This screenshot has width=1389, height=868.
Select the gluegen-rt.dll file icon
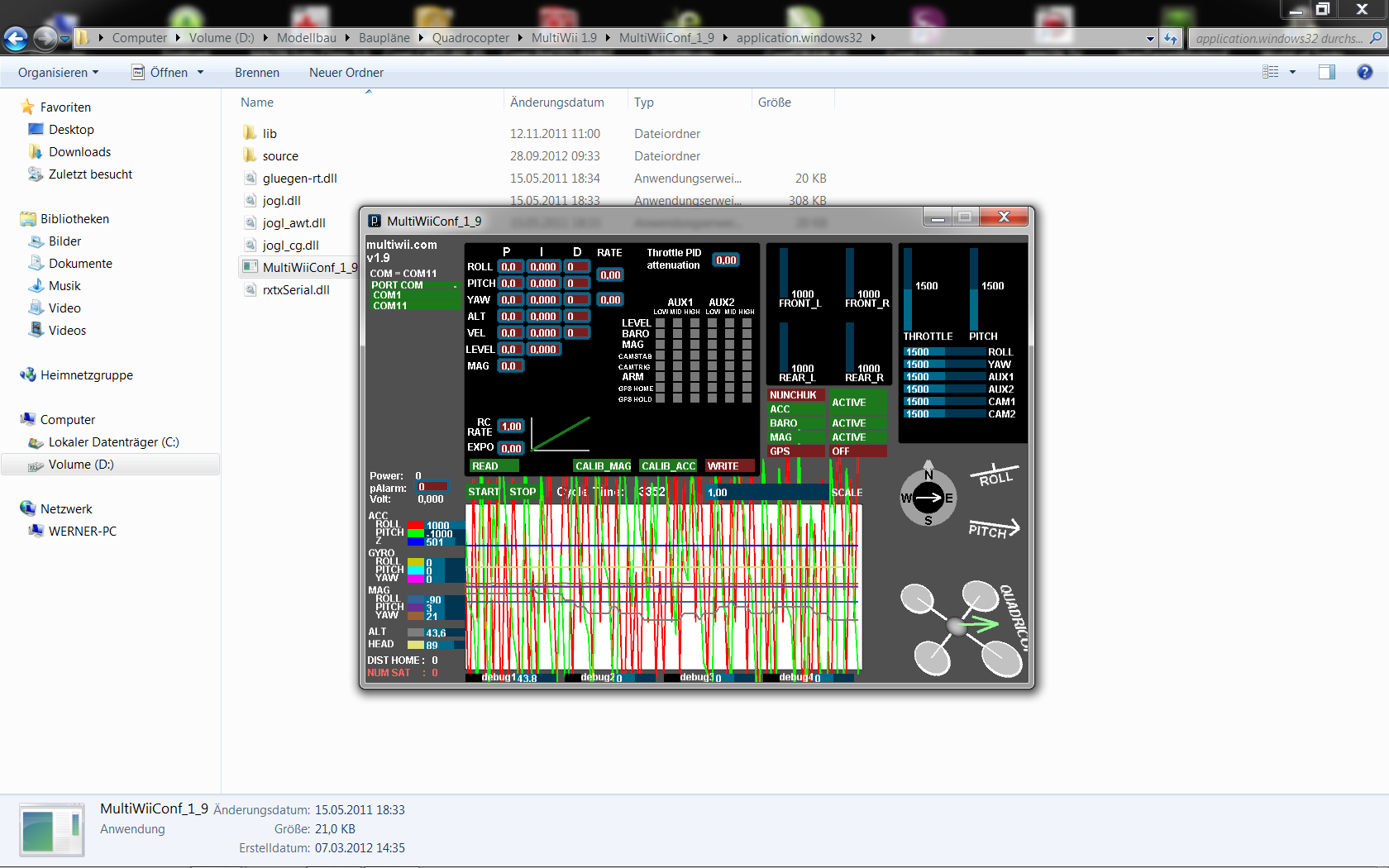coord(251,178)
